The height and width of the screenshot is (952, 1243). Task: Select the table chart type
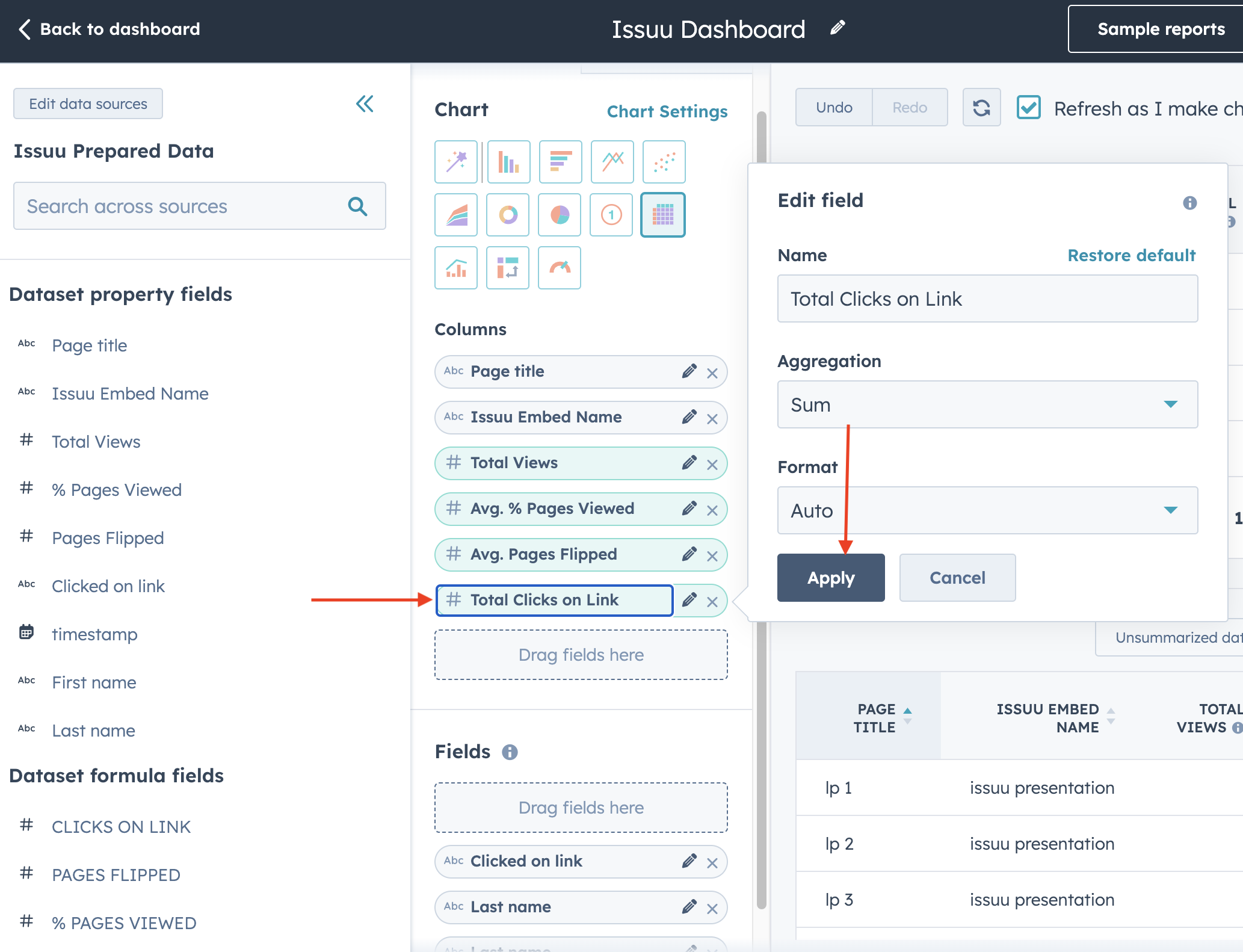point(663,215)
